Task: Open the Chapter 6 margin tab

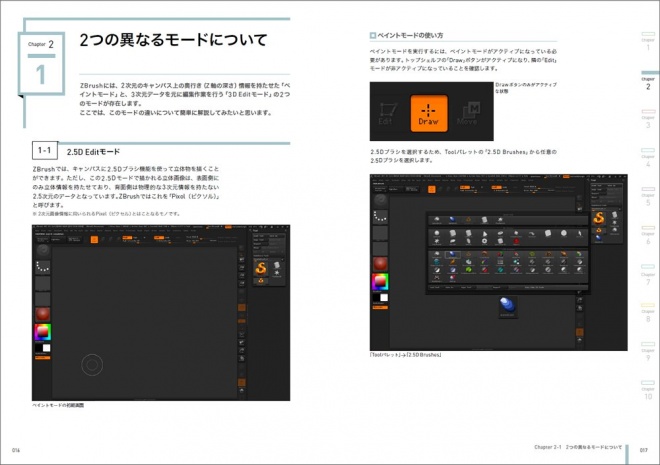Action: click(x=648, y=236)
